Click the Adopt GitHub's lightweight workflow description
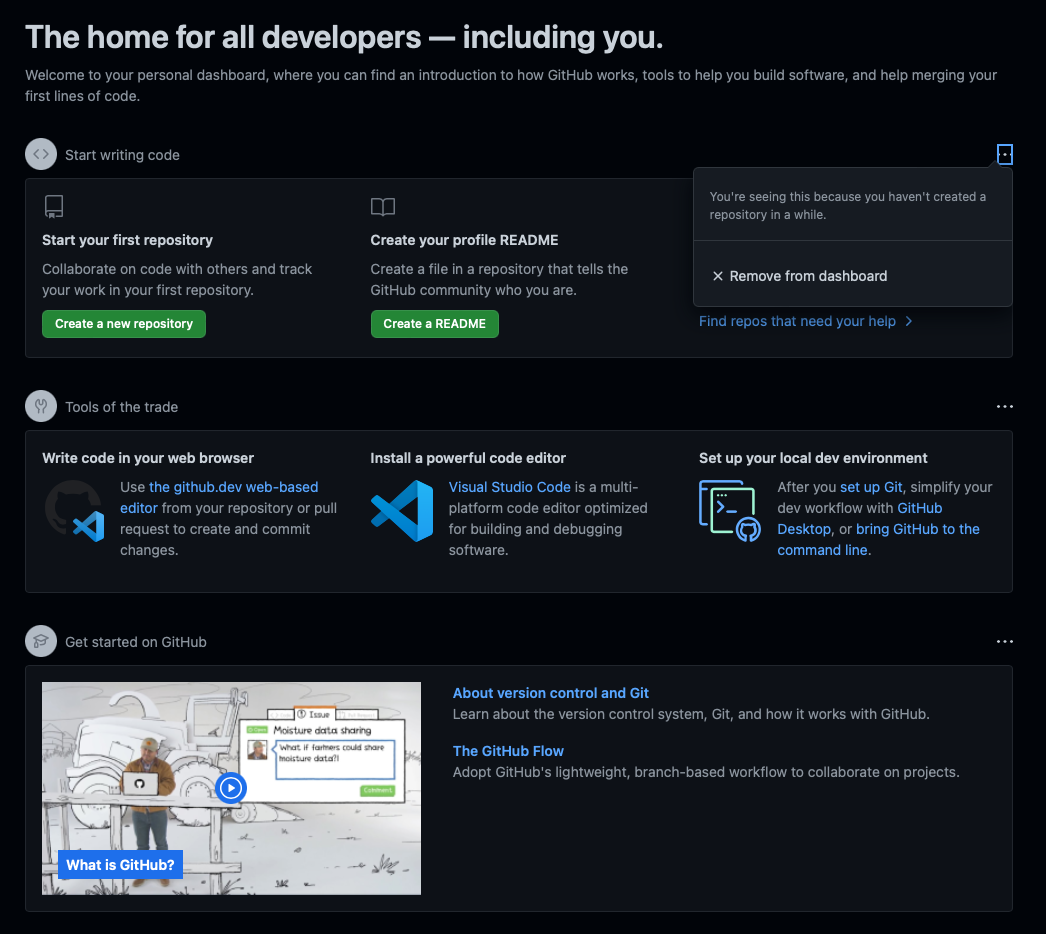Viewport: 1046px width, 934px height. 706,773
